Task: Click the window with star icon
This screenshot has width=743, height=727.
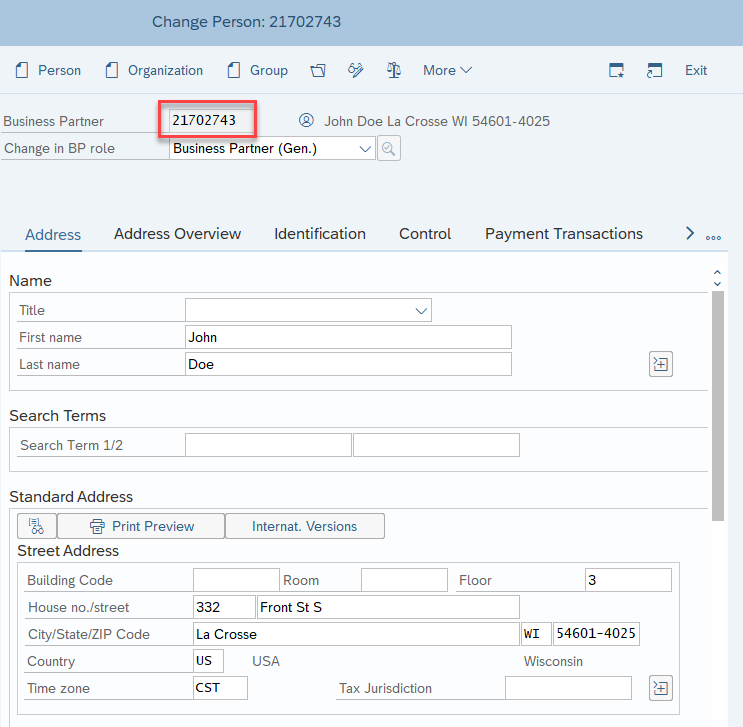Action: click(x=616, y=70)
